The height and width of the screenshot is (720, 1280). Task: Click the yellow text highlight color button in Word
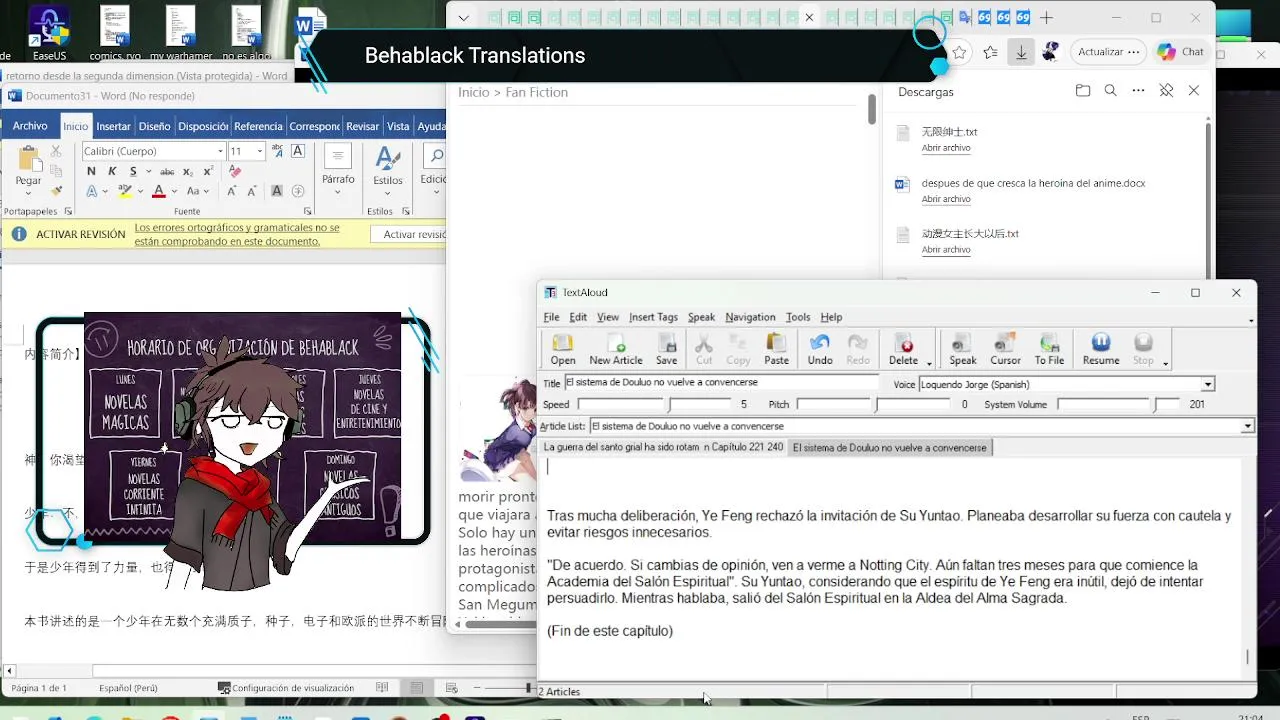click(x=125, y=191)
